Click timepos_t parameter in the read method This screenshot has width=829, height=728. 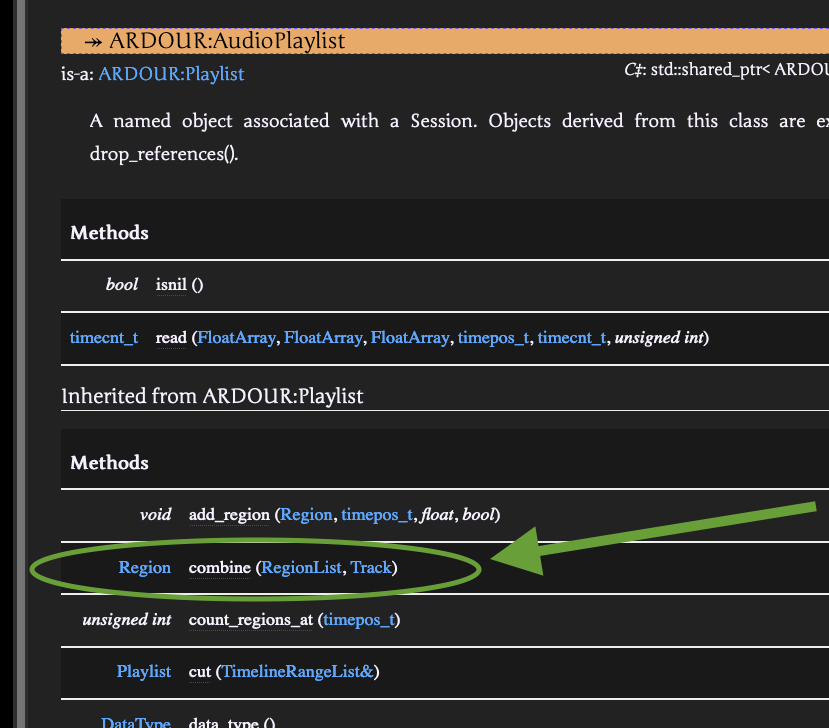click(493, 338)
